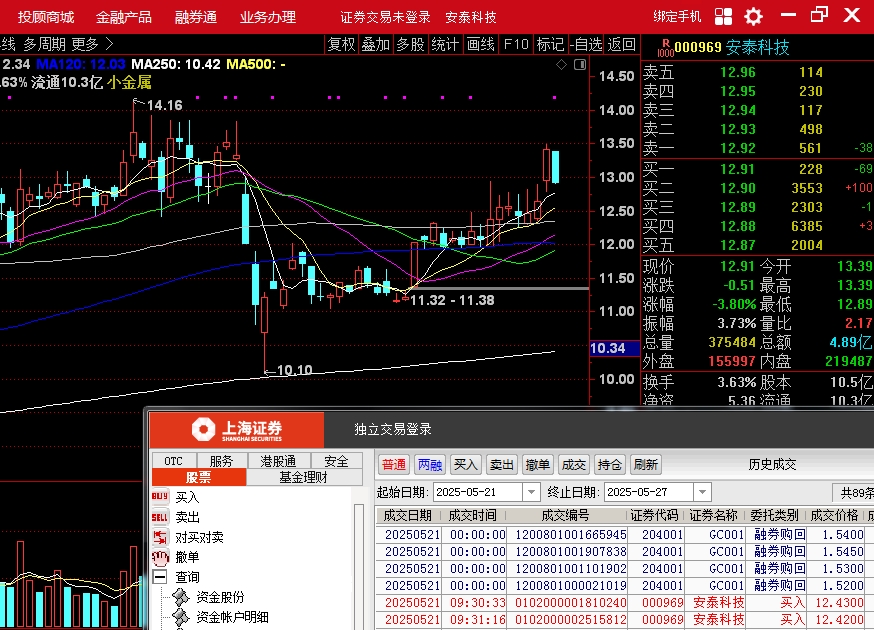This screenshot has width=874, height=630.
Task: Open the 业务办理 menu
Action: 268,17
